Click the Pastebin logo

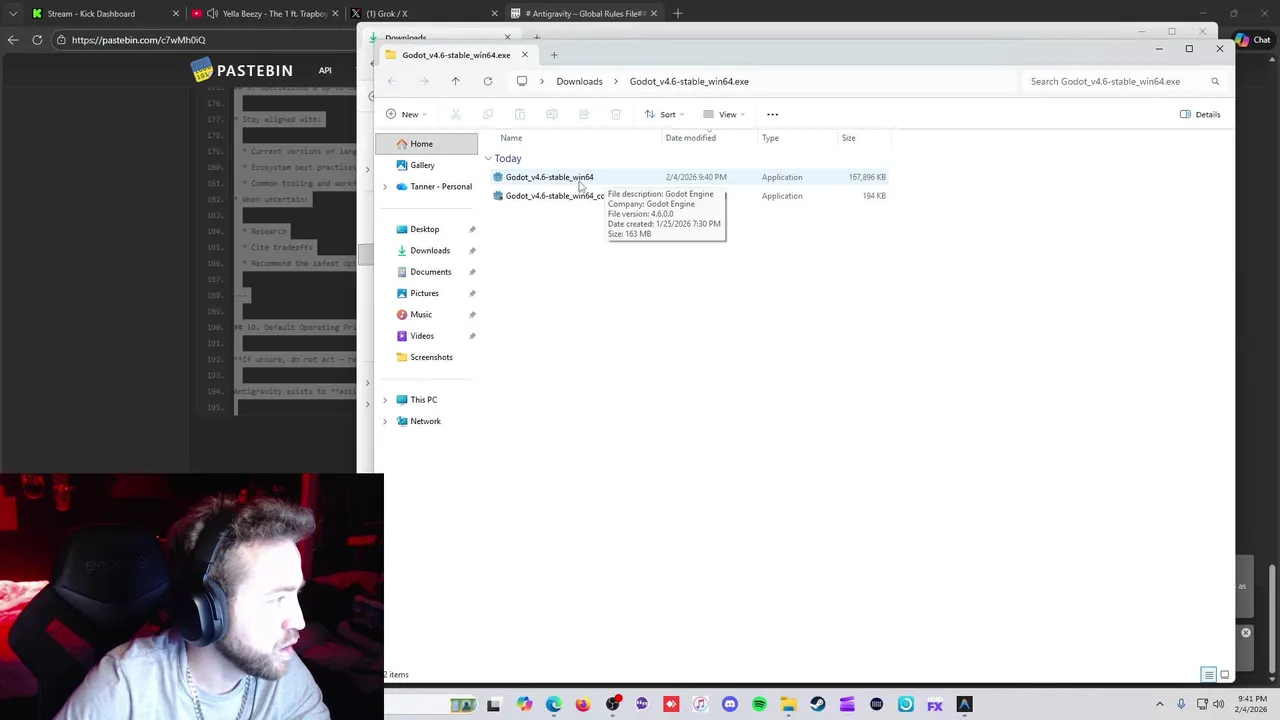click(x=242, y=70)
